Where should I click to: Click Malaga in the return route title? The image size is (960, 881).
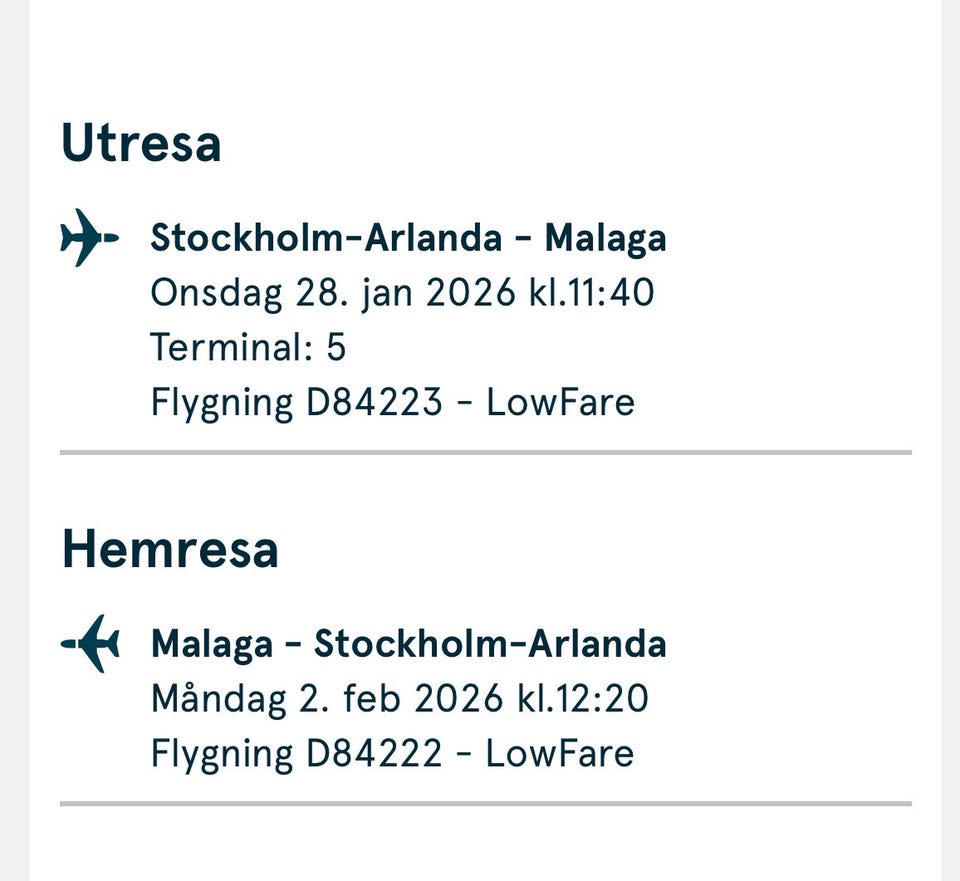pos(211,643)
